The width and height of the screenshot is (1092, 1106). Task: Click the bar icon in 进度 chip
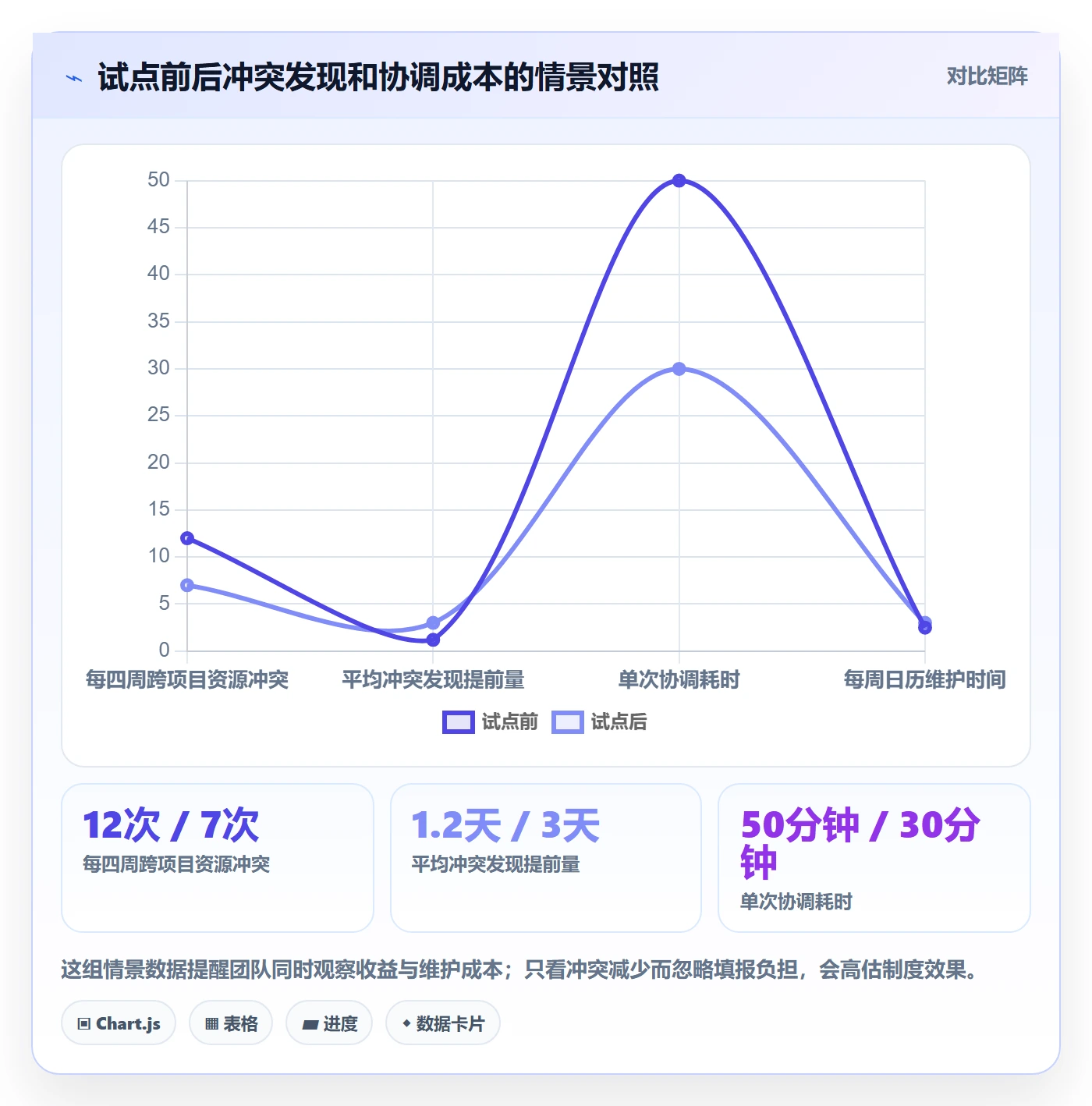coord(310,1025)
